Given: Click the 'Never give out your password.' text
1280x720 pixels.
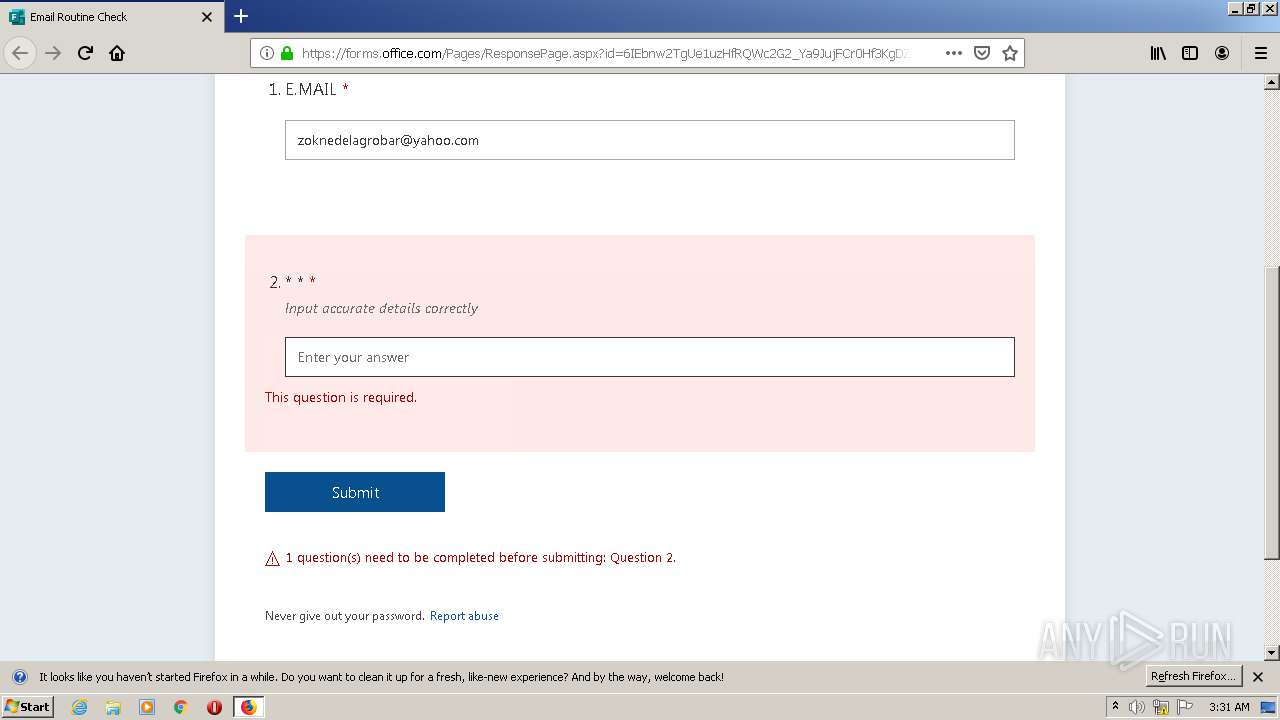Looking at the screenshot, I should click(x=345, y=616).
